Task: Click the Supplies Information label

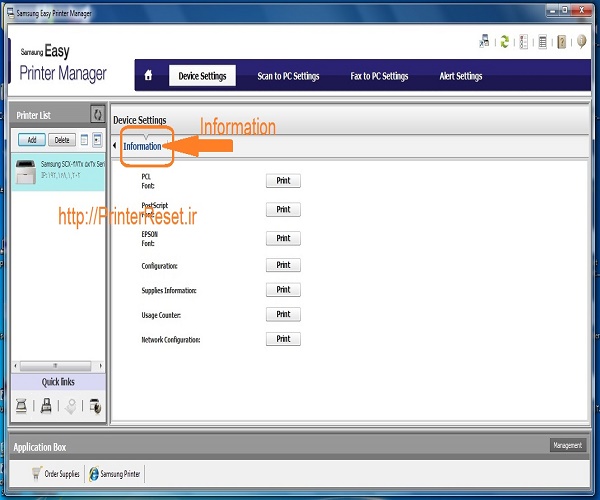Action: 169,290
